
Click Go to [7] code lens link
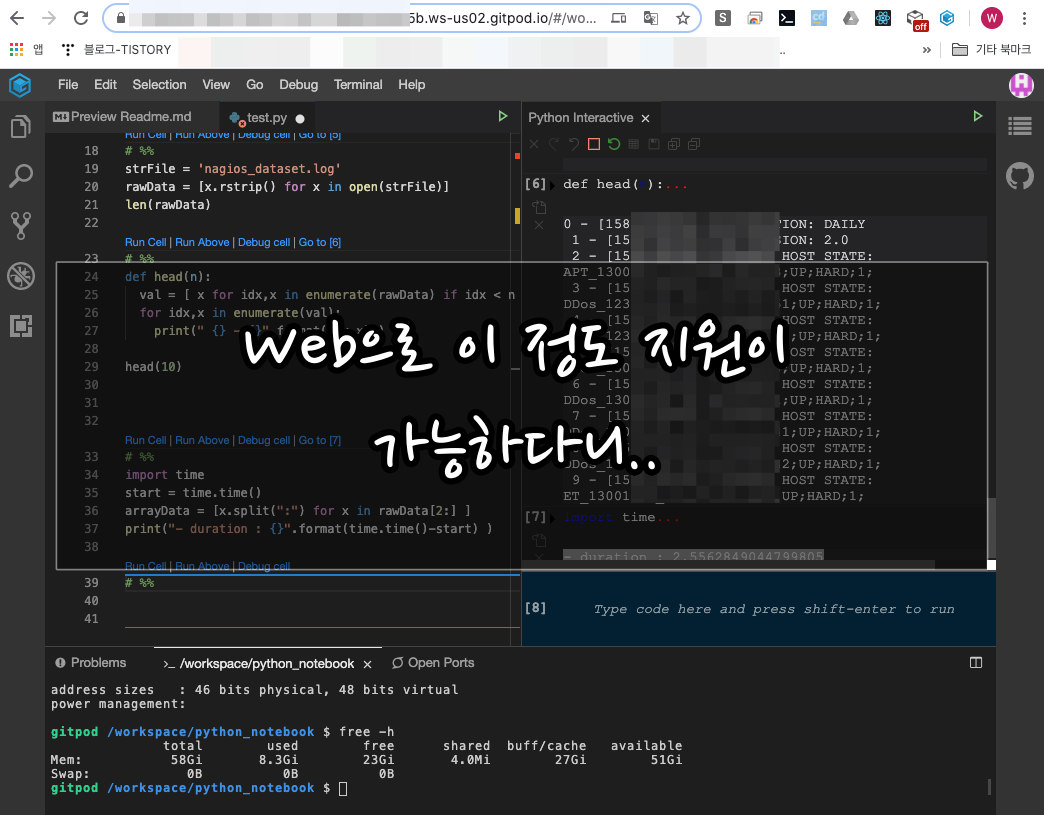coord(320,440)
